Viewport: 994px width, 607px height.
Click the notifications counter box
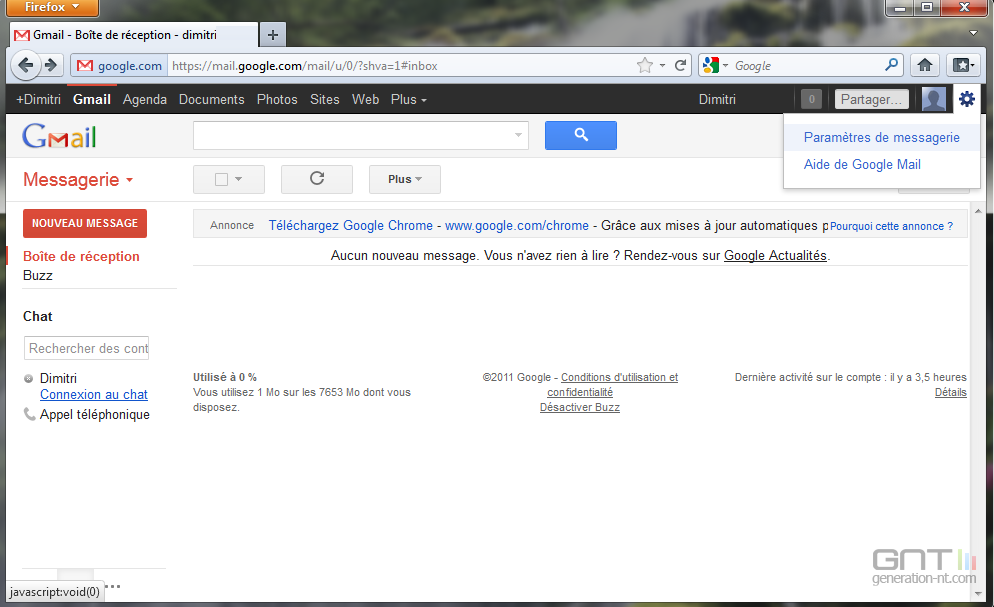coord(812,99)
